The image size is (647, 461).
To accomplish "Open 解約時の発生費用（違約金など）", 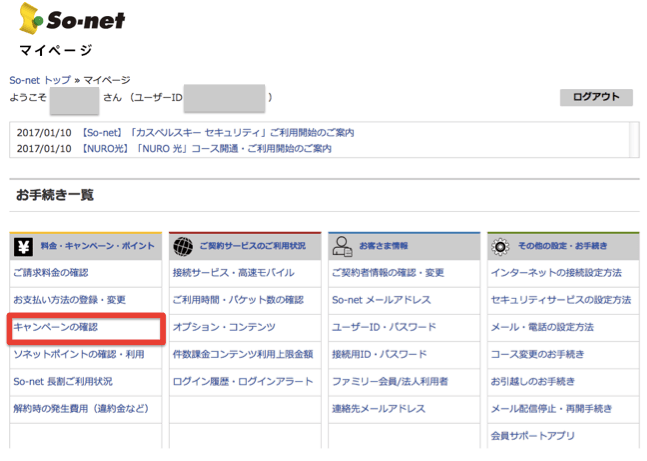I will (81, 409).
